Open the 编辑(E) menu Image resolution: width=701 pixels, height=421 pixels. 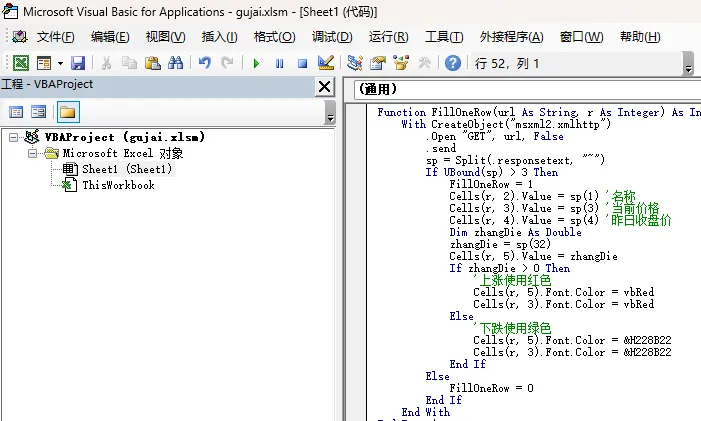[x=110, y=37]
